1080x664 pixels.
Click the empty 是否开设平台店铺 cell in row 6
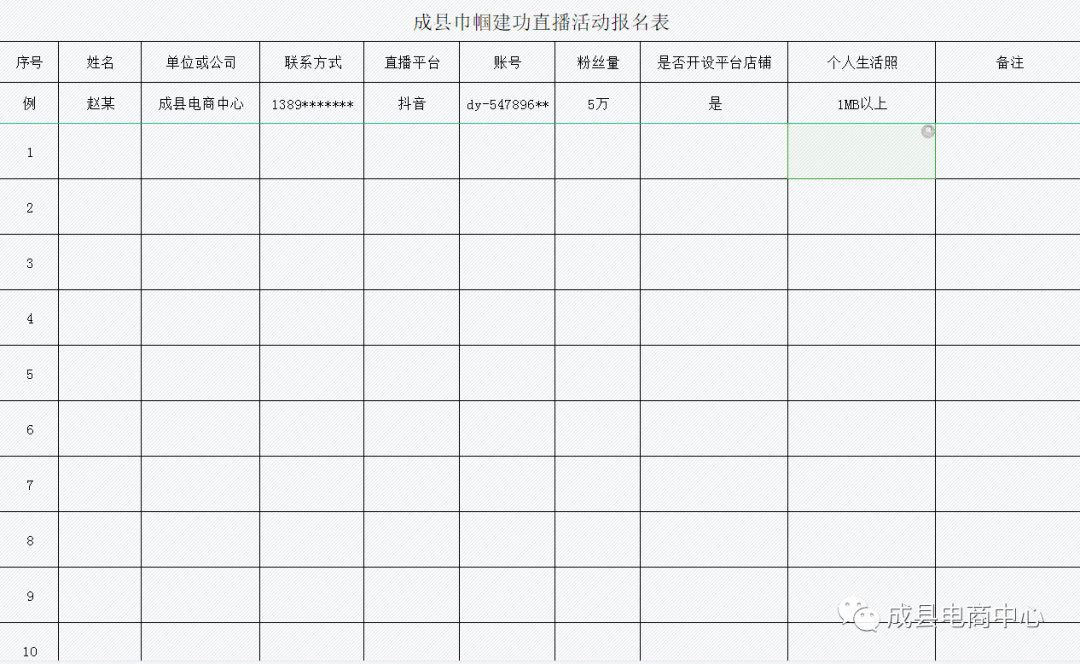[714, 429]
